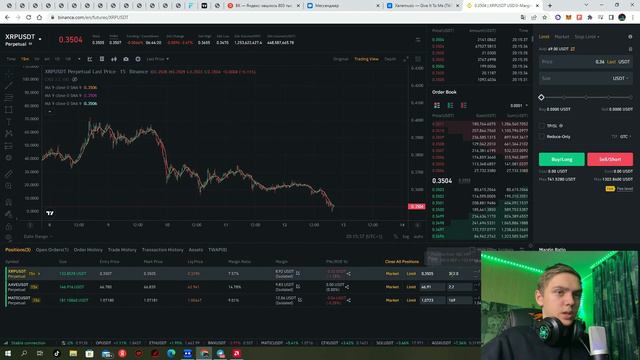Bookmark this page with the star icon

point(544,18)
